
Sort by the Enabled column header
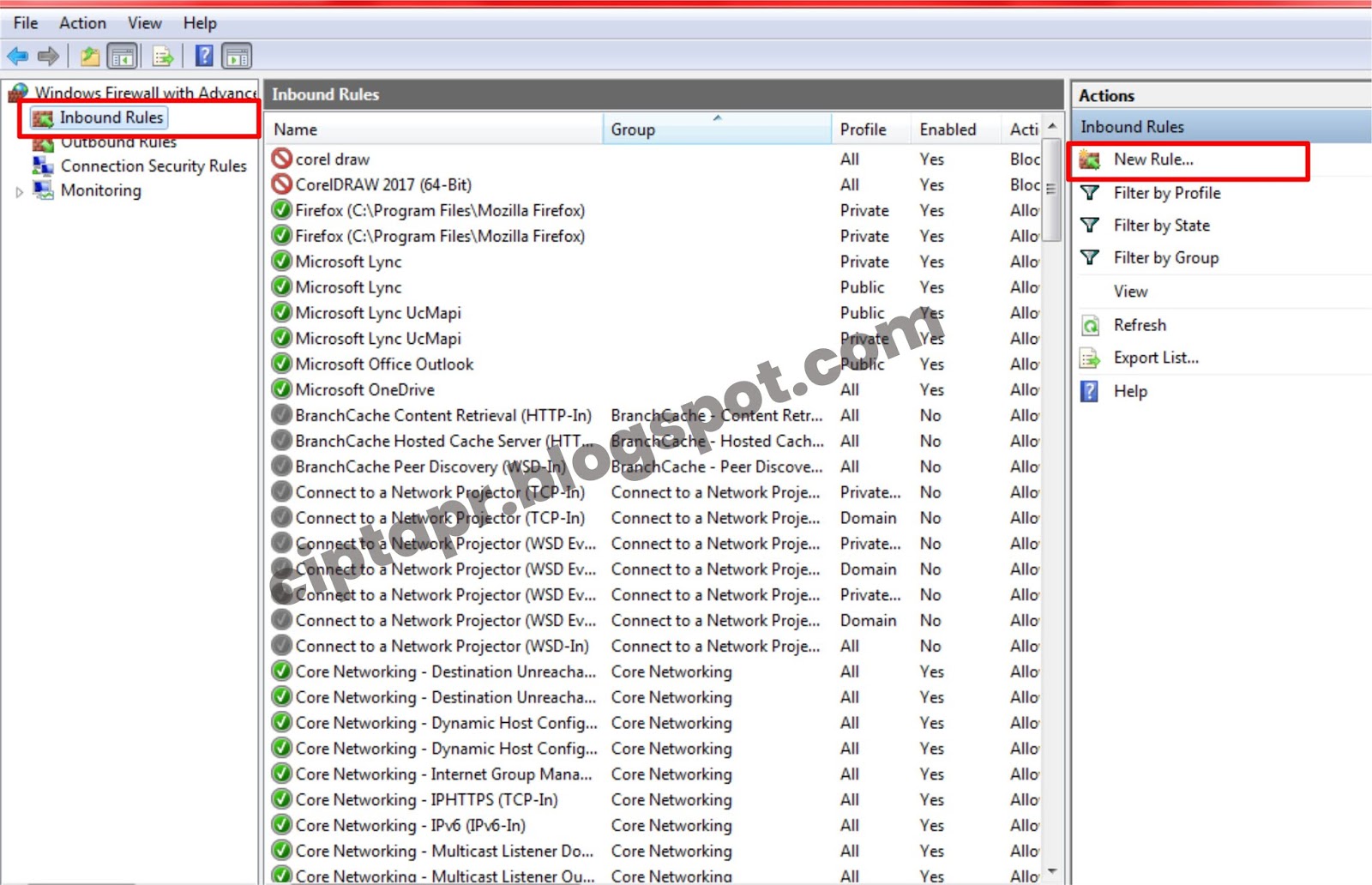(954, 129)
